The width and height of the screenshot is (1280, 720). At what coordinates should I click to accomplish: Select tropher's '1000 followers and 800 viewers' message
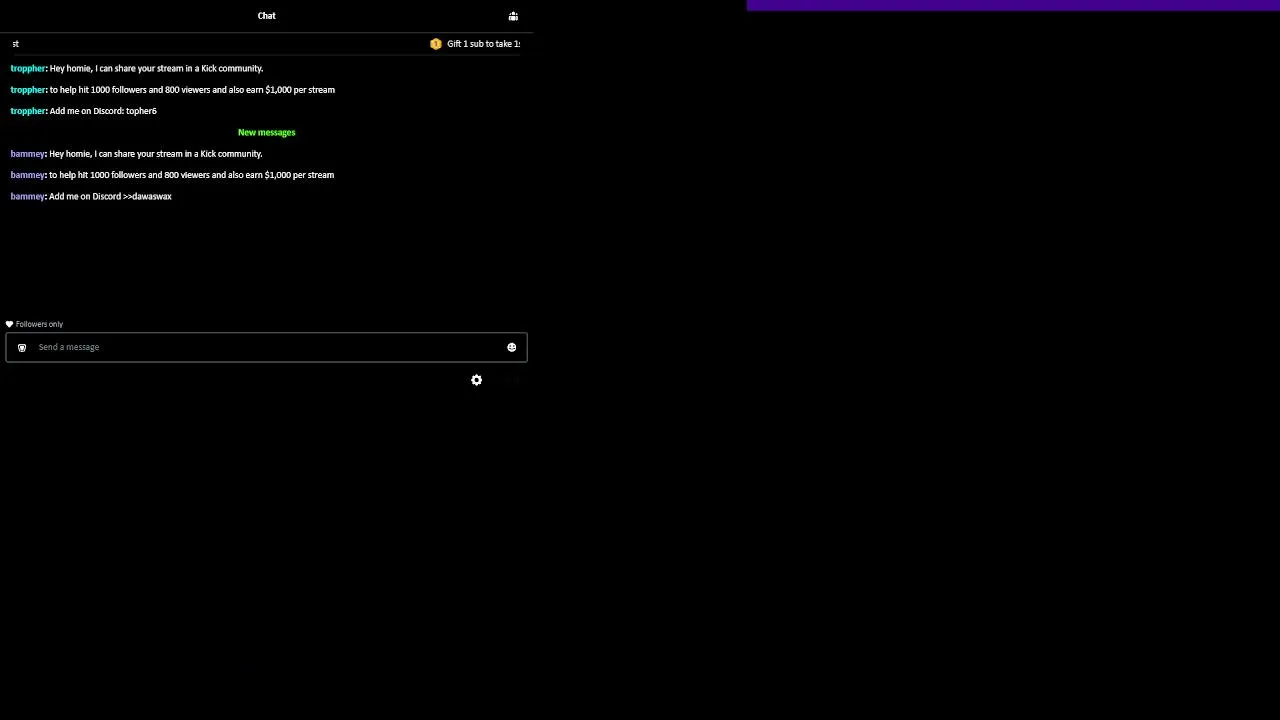click(x=192, y=90)
